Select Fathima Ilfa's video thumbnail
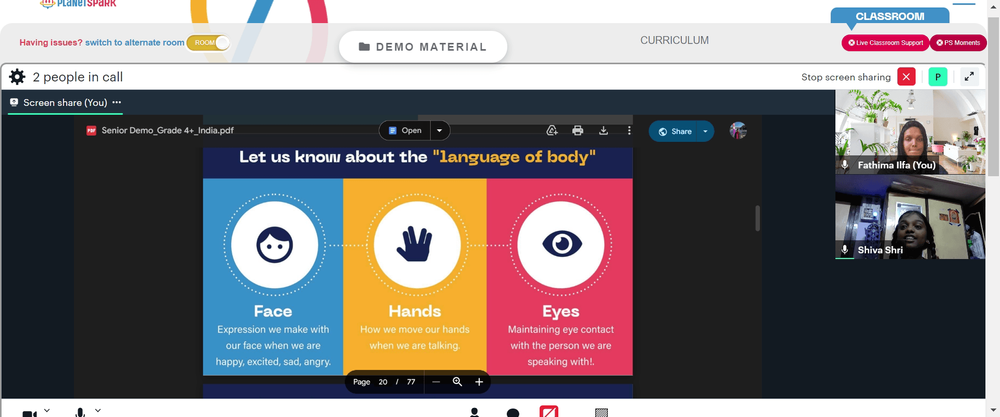Image resolution: width=1000 pixels, height=417 pixels. point(910,131)
